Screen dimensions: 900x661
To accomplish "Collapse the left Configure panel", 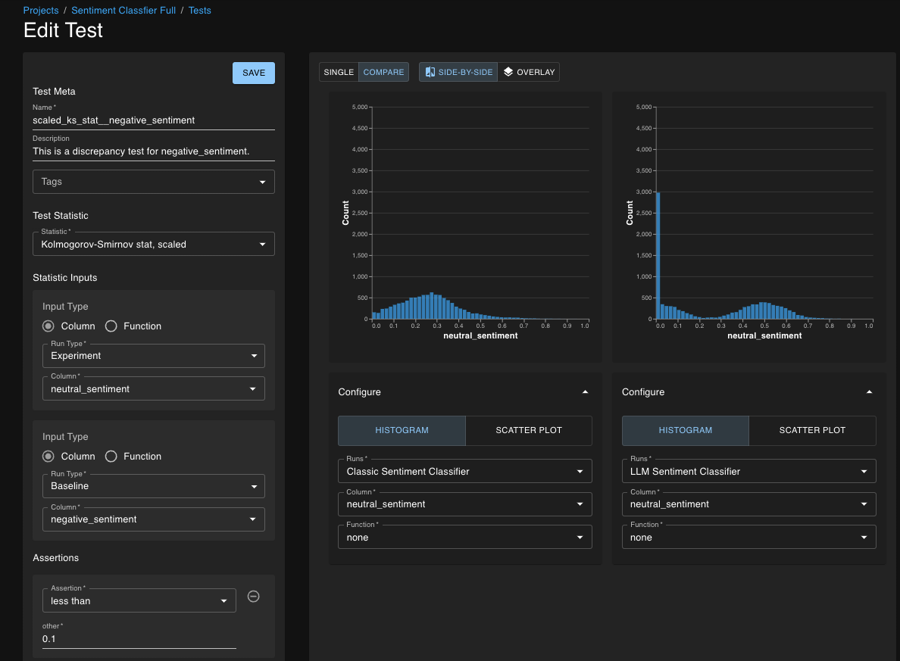I will [x=585, y=392].
